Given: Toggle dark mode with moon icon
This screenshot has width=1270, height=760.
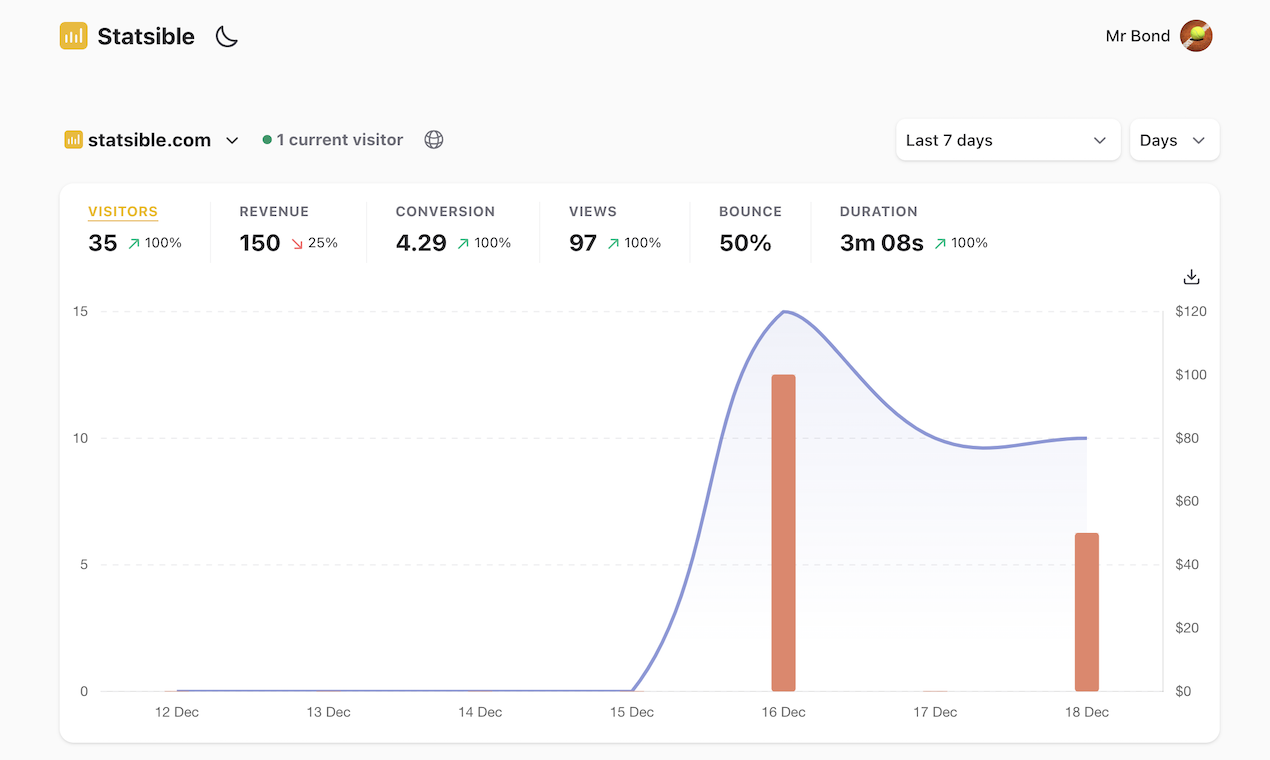Looking at the screenshot, I should [x=227, y=37].
